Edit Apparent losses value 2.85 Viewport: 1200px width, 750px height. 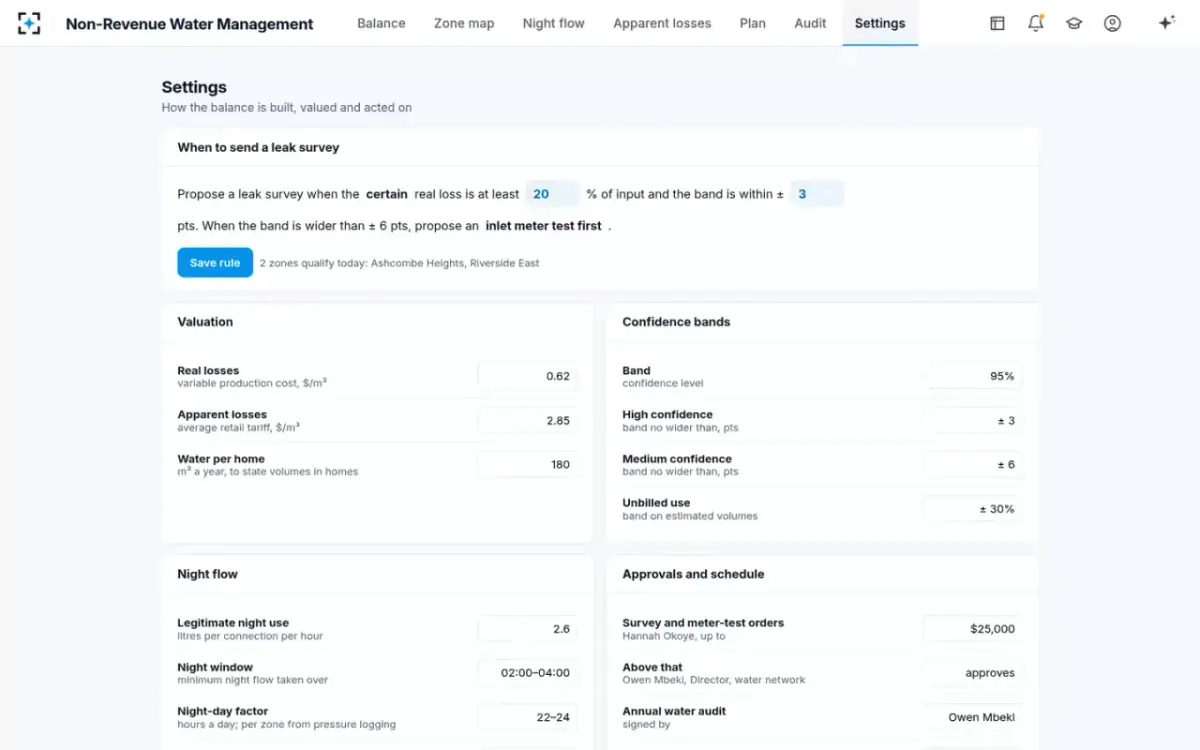pyautogui.click(x=527, y=420)
